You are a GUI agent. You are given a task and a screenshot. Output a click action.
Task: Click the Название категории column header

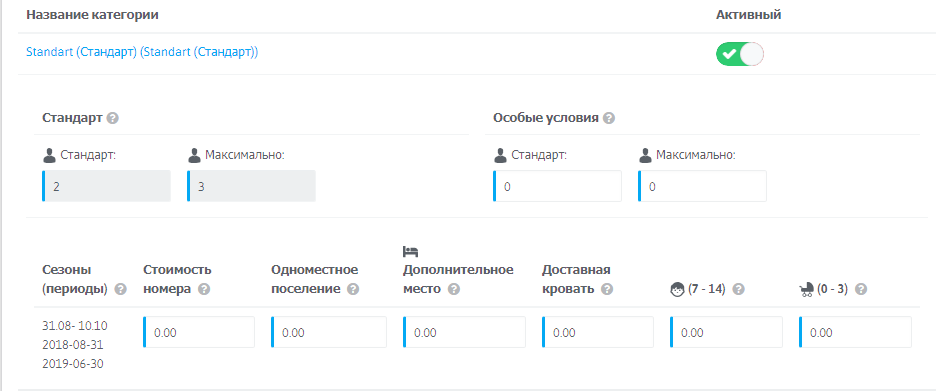pos(92,15)
